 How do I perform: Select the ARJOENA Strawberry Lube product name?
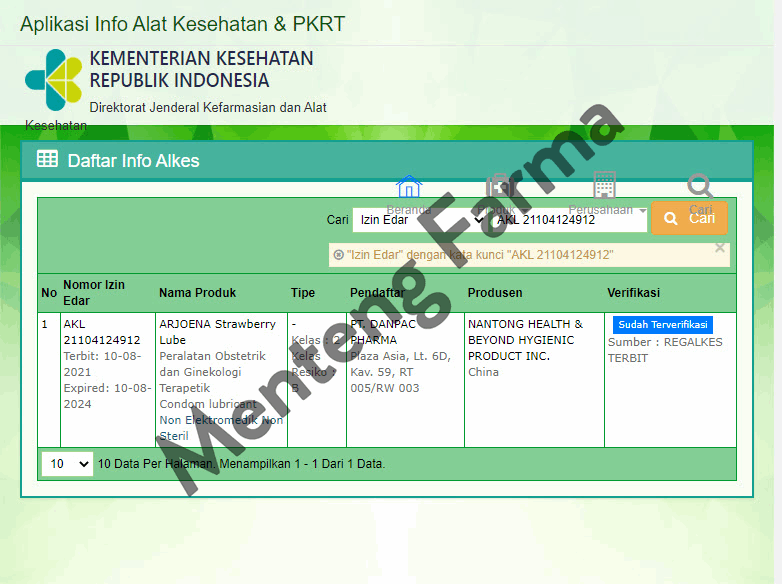217,332
